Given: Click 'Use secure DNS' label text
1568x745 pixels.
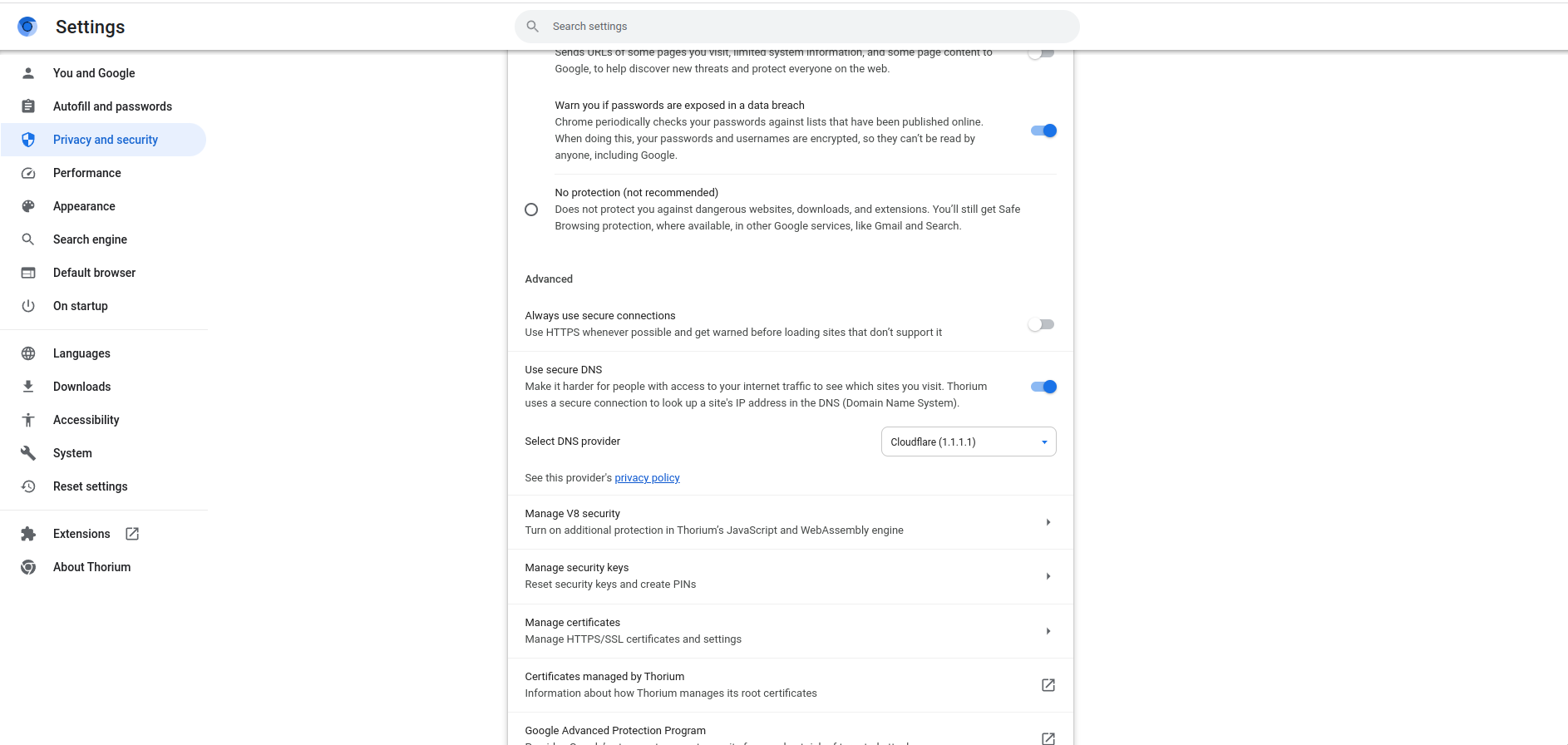Looking at the screenshot, I should (x=563, y=370).
